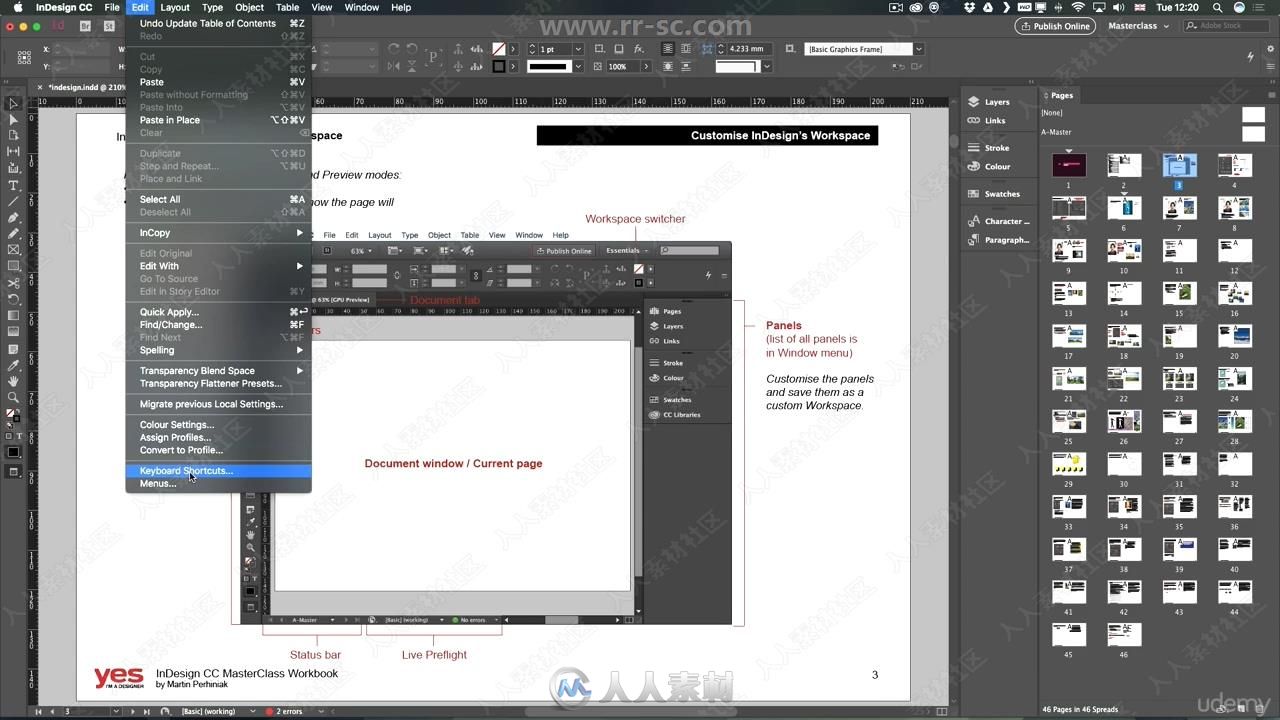
Task: Toggle preflight 2 errors indicator
Action: 285,712
